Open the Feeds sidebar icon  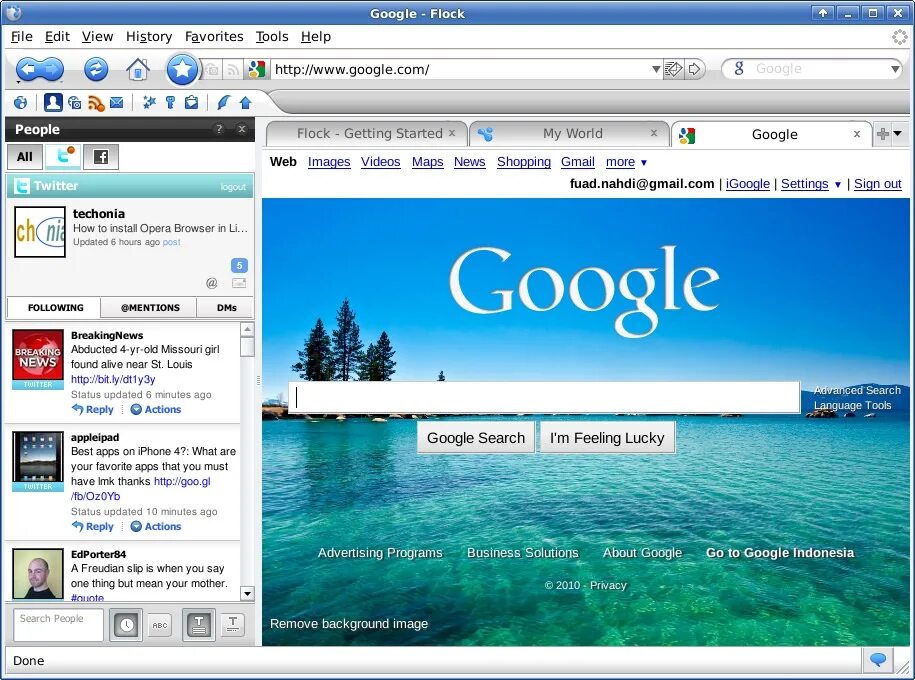96,103
